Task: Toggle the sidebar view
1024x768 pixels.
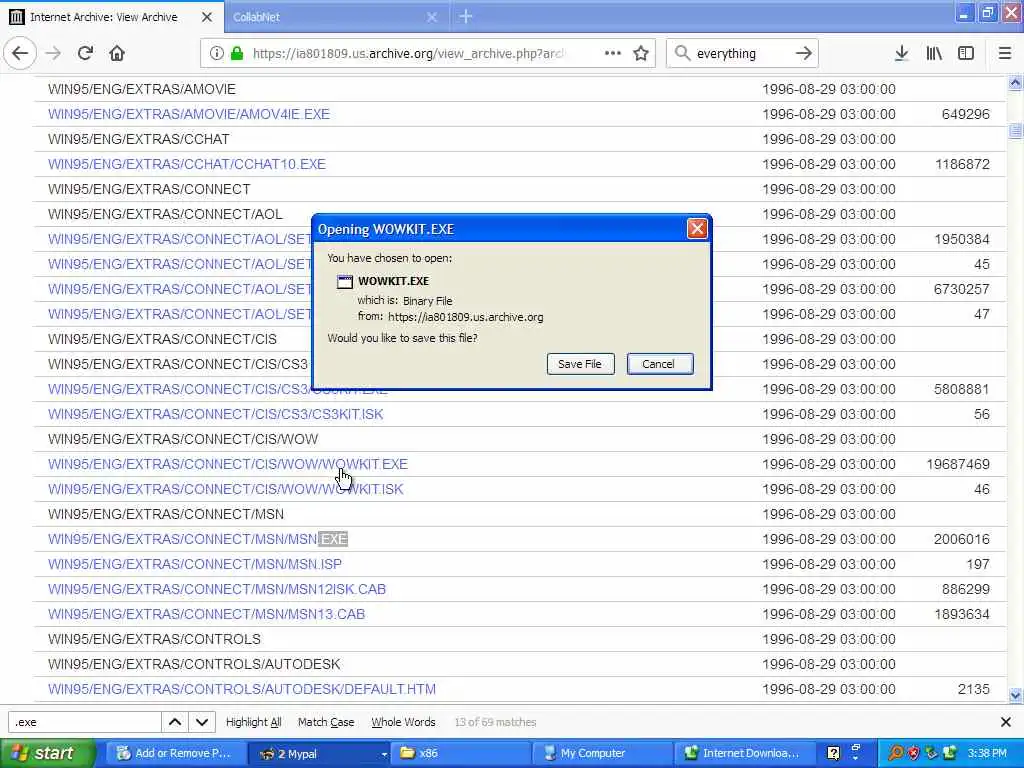Action: [x=966, y=54]
